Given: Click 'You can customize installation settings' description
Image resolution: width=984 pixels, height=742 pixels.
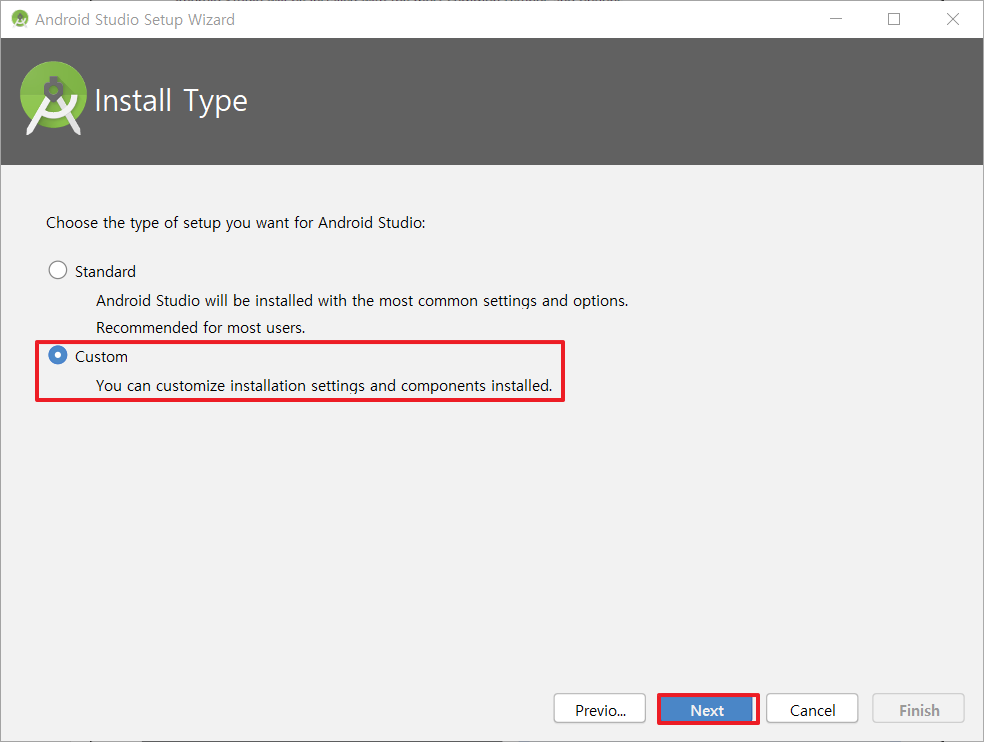Looking at the screenshot, I should pos(324,386).
